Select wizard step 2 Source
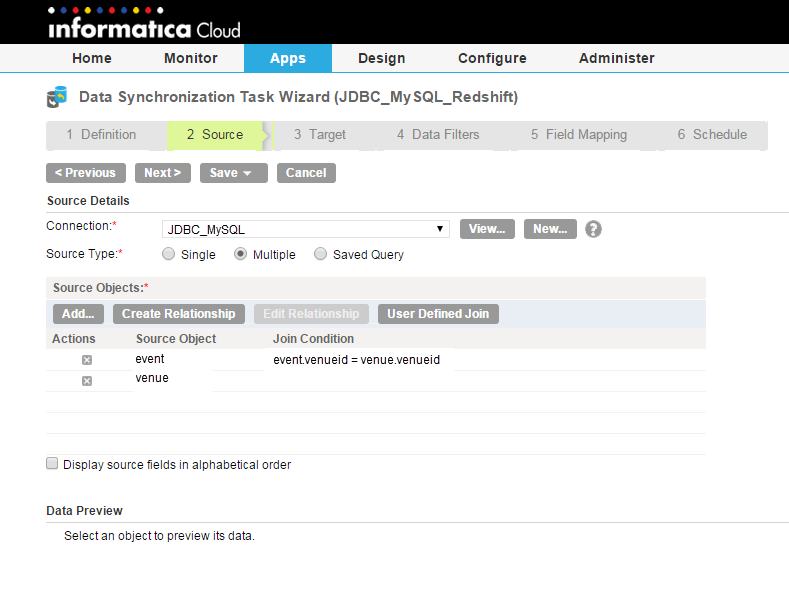 click(x=215, y=135)
